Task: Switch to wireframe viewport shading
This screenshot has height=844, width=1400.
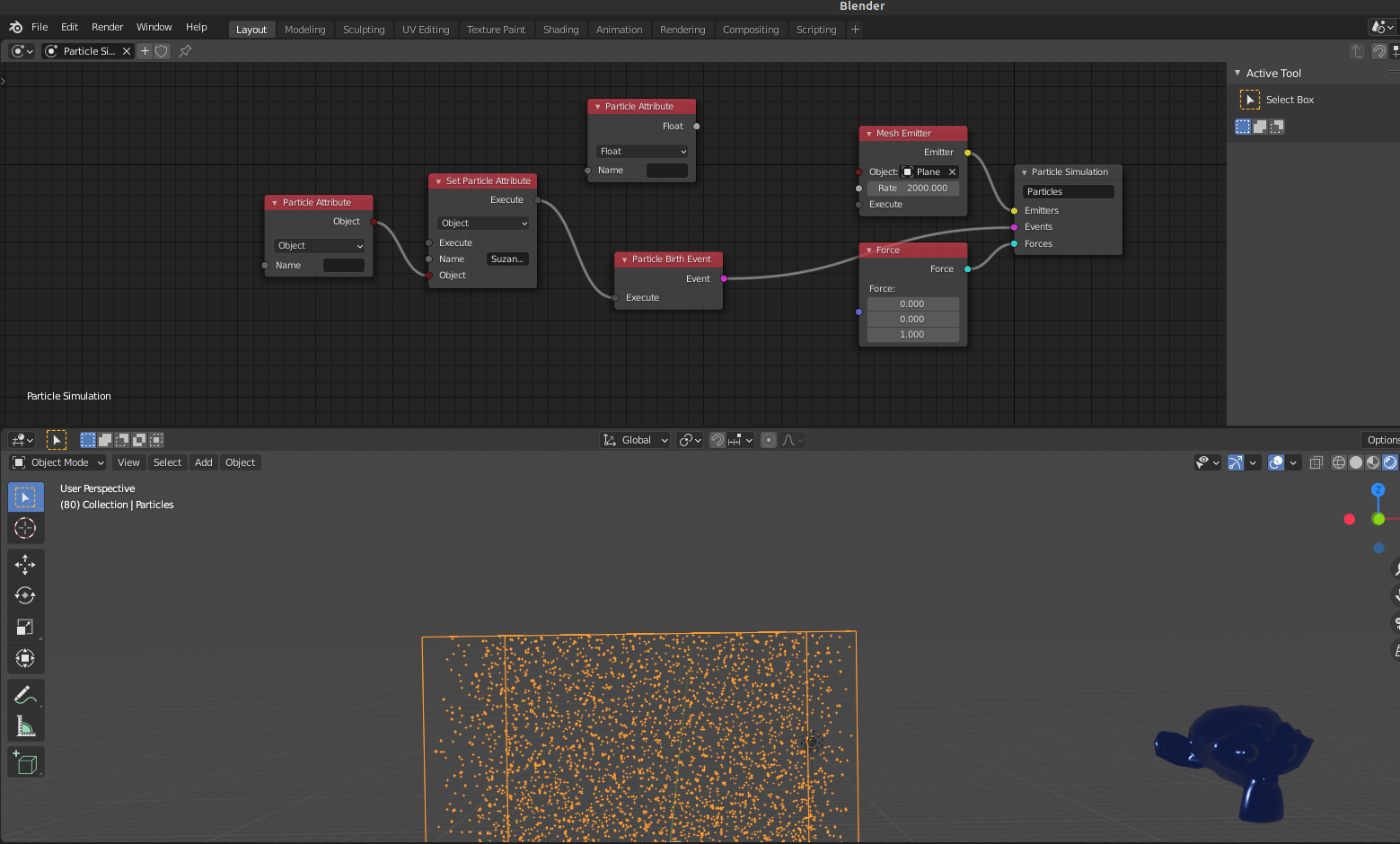Action: tap(1339, 462)
